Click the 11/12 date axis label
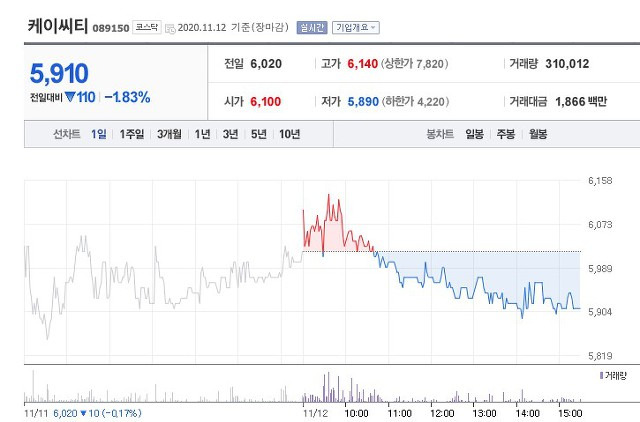This screenshot has height=422, width=640. (316, 413)
